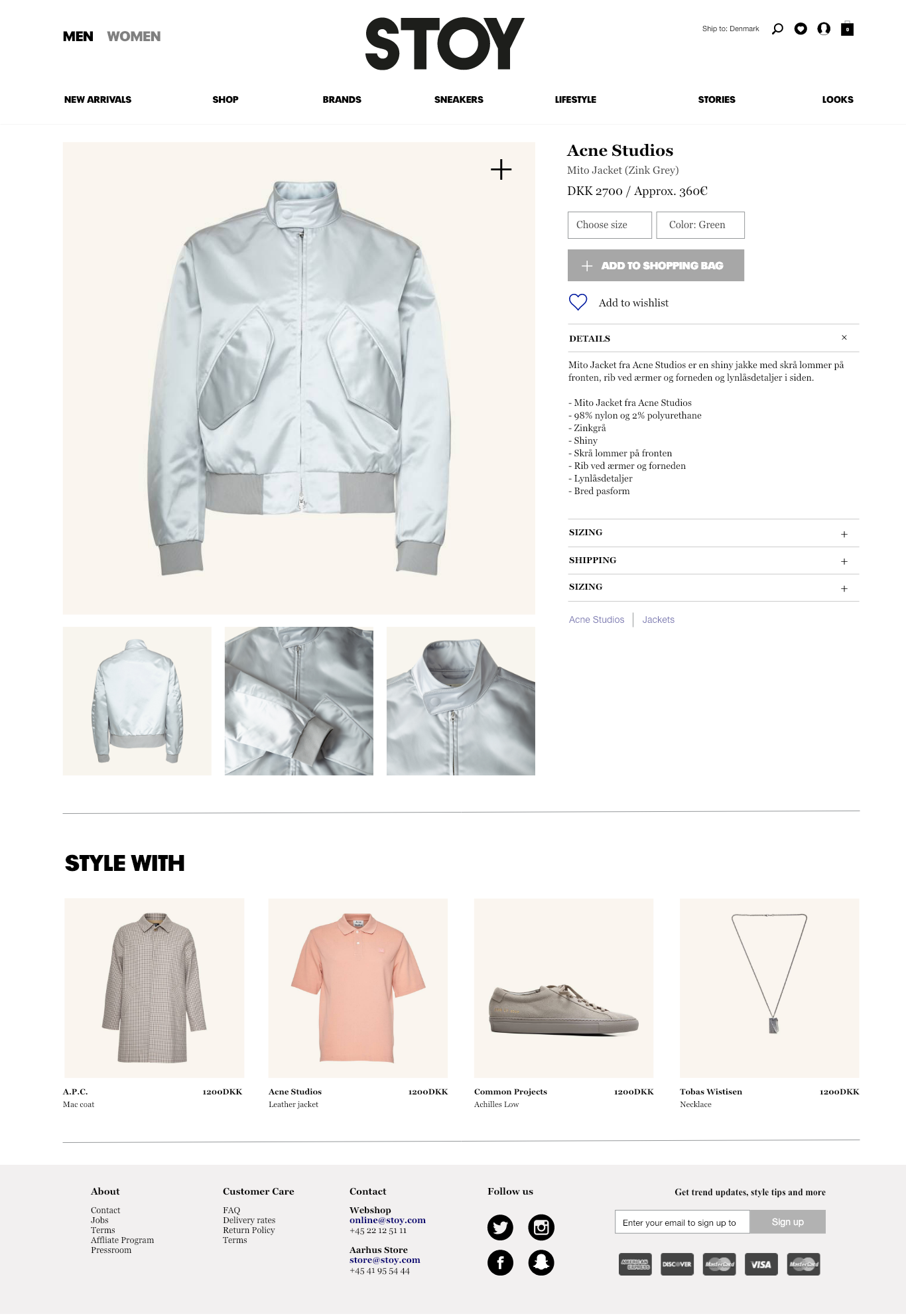
Task: Click the Snapchat icon in footer
Action: tap(541, 1262)
